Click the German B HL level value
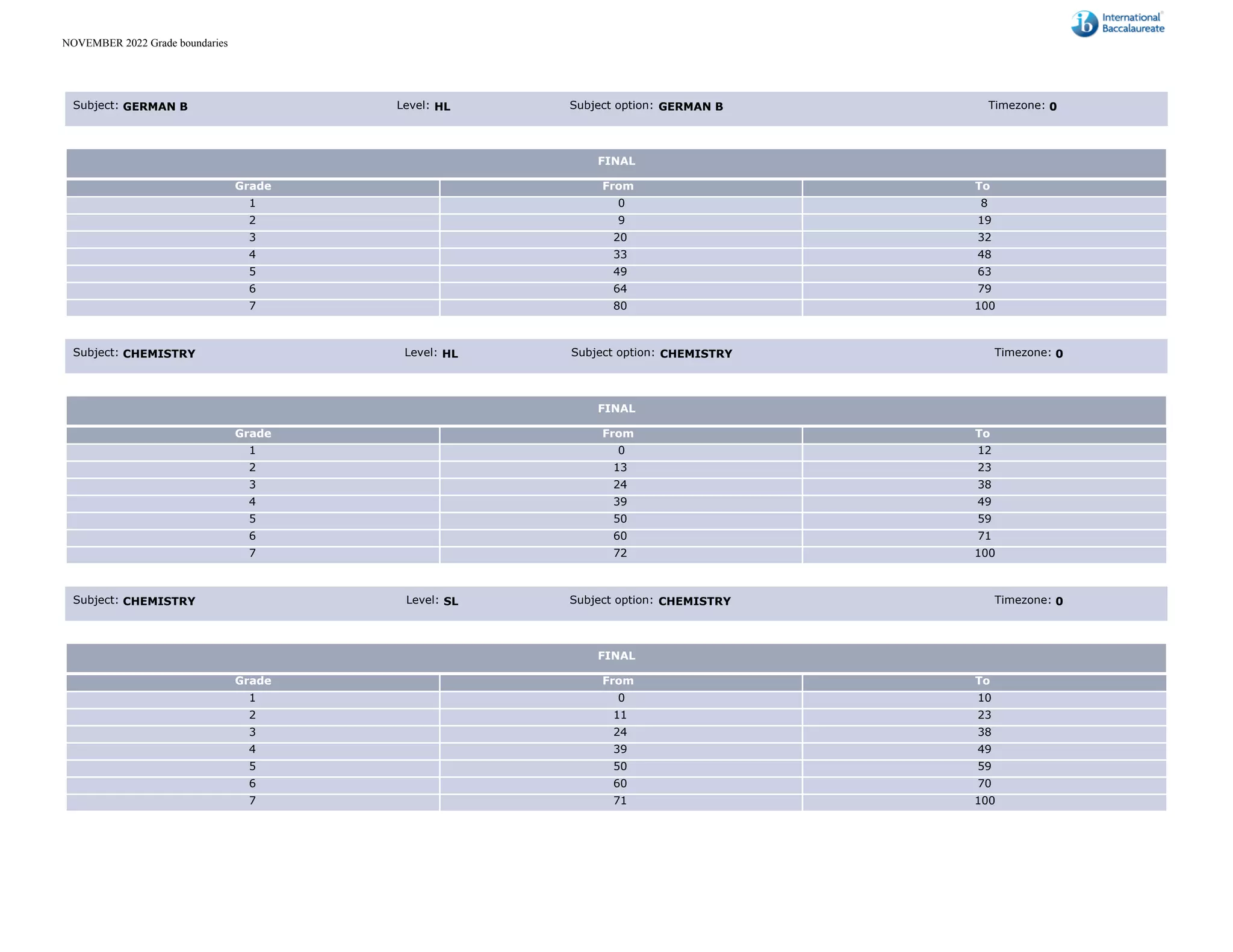 442,107
